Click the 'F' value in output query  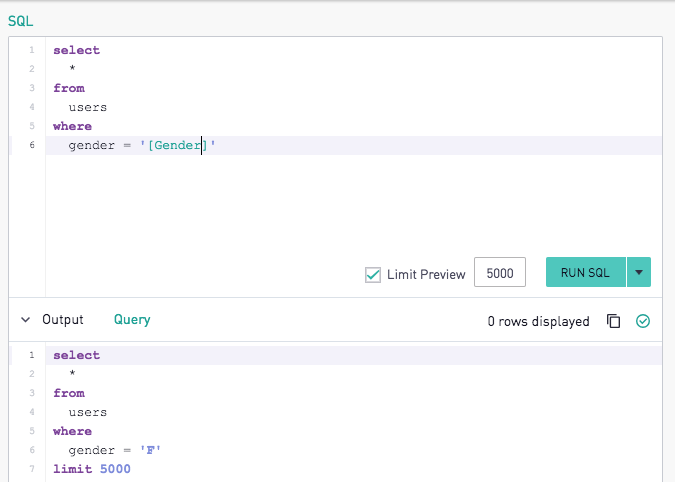pos(150,451)
